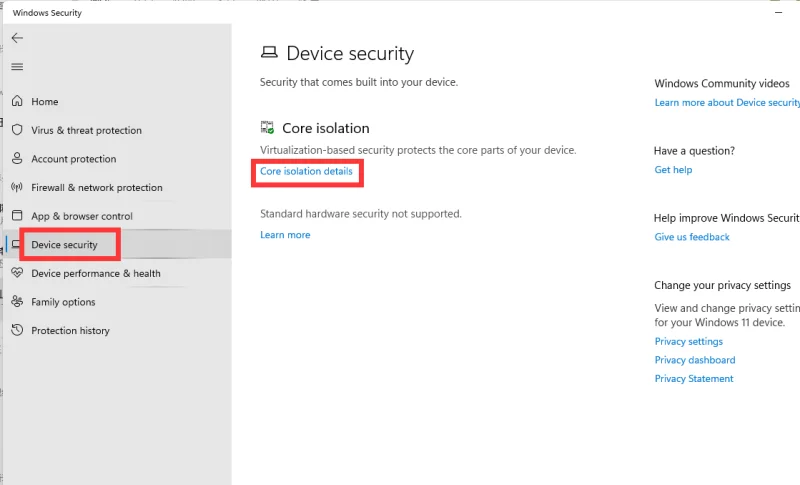Viewport: 800px width, 485px height.
Task: Click the Get help link
Action: pos(673,169)
